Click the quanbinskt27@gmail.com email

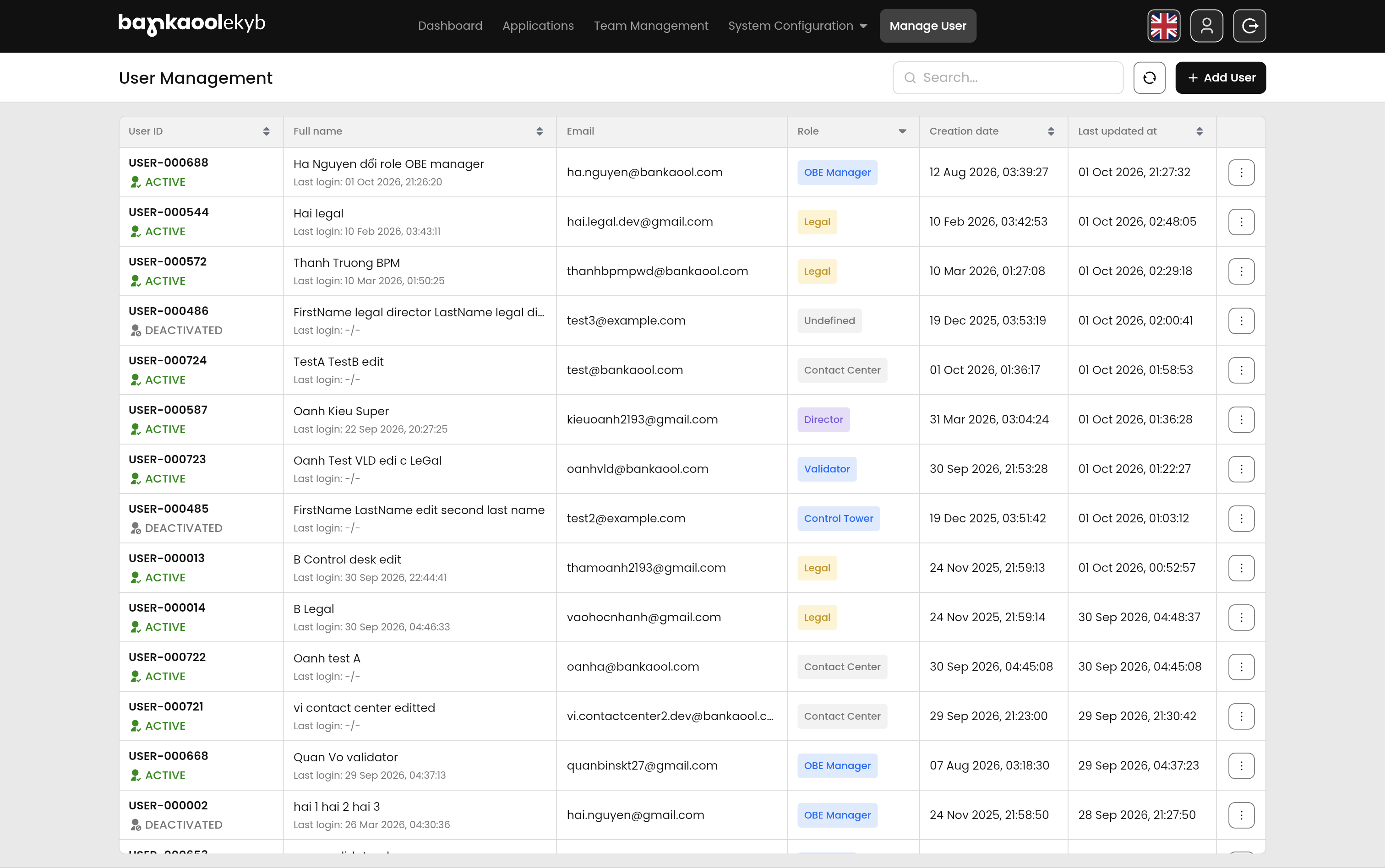click(x=642, y=765)
